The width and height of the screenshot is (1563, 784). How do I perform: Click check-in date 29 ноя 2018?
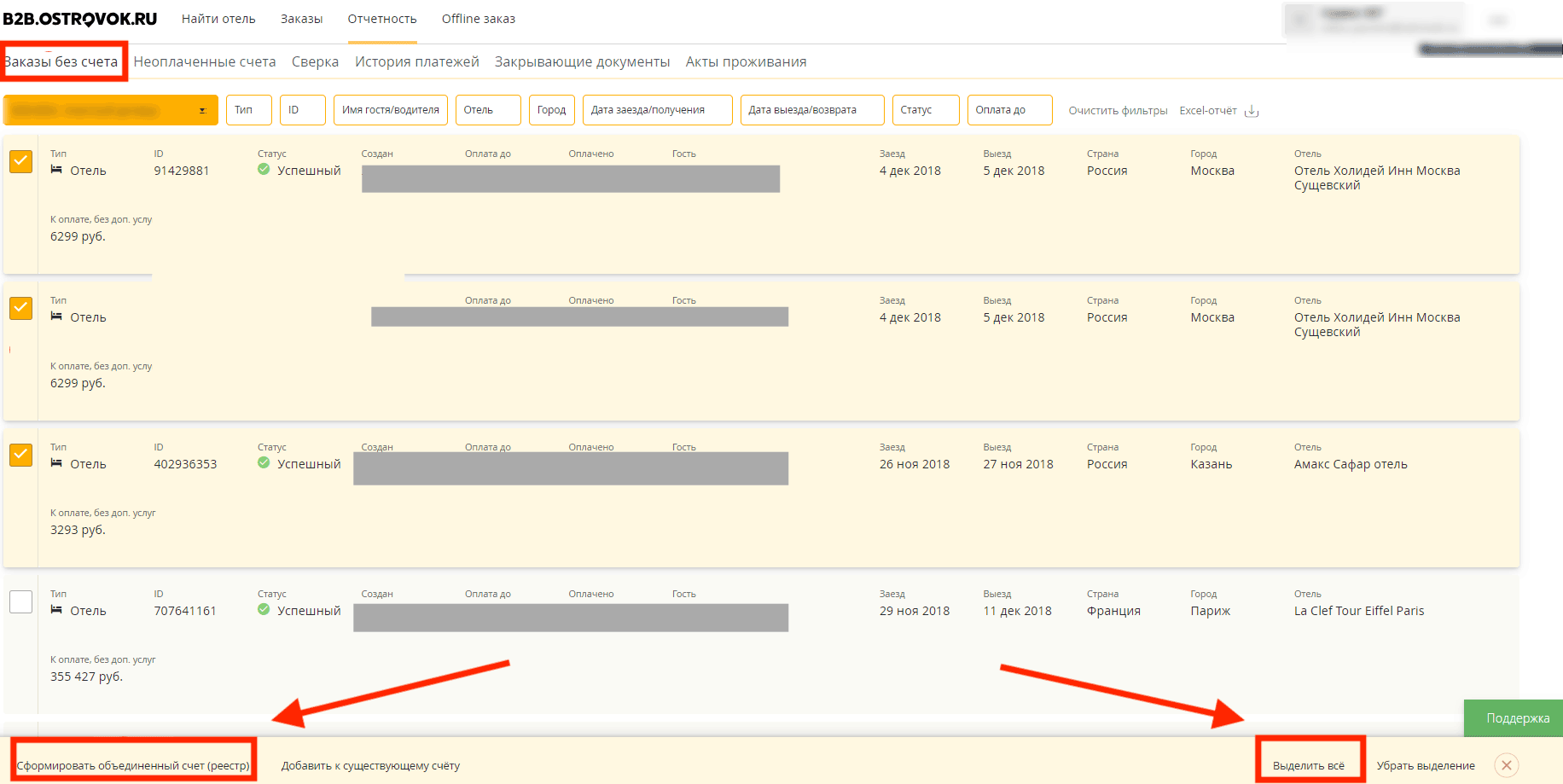point(915,611)
